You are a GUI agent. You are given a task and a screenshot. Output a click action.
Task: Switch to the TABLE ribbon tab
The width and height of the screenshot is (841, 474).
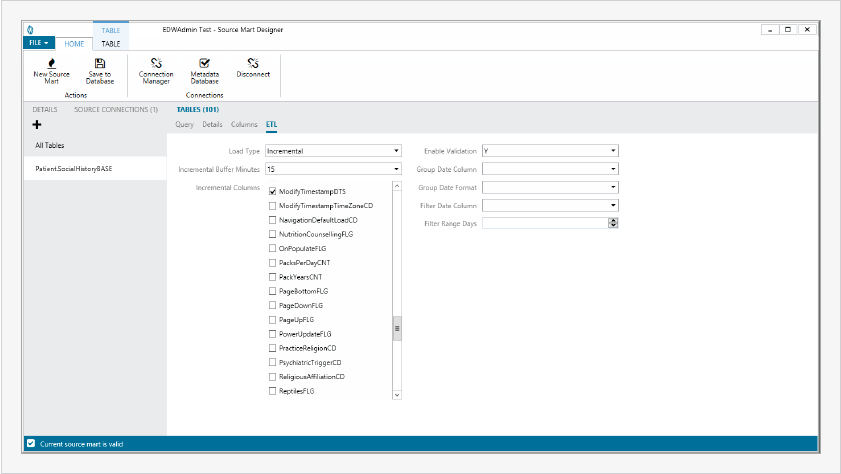[110, 43]
